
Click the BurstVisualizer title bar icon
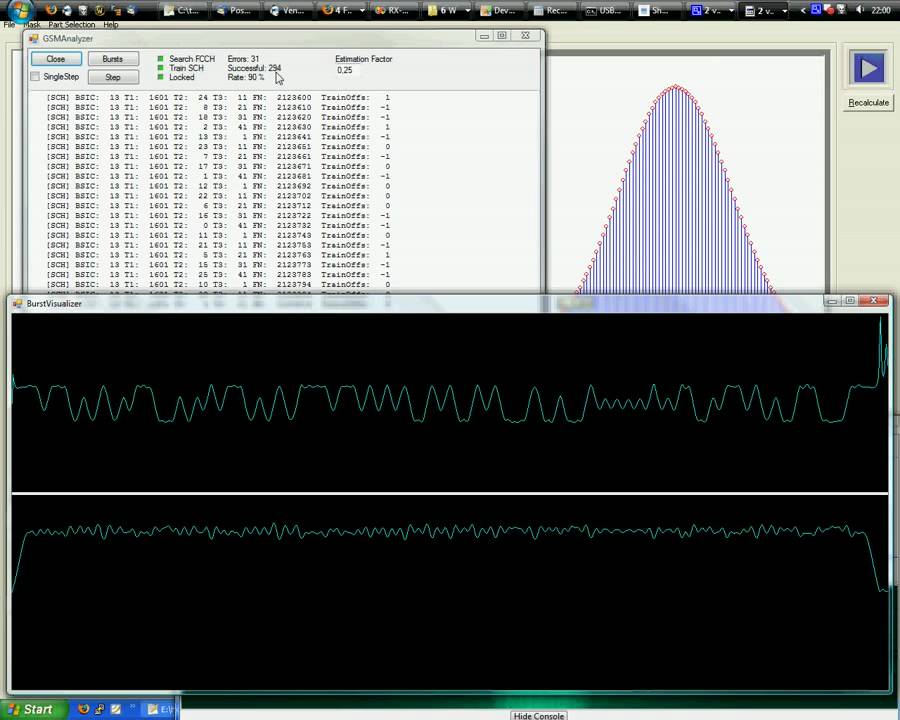click(18, 303)
